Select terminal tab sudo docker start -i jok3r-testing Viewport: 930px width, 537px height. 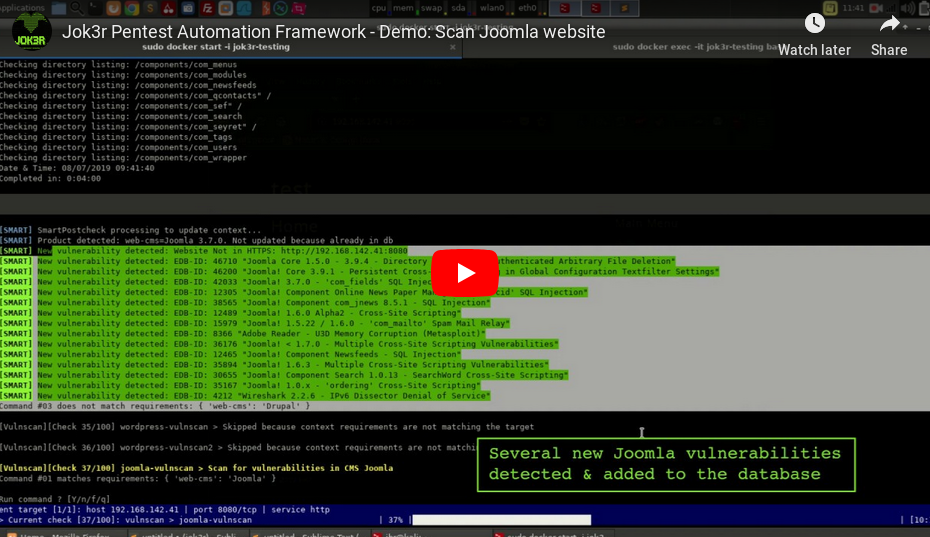tap(216, 47)
